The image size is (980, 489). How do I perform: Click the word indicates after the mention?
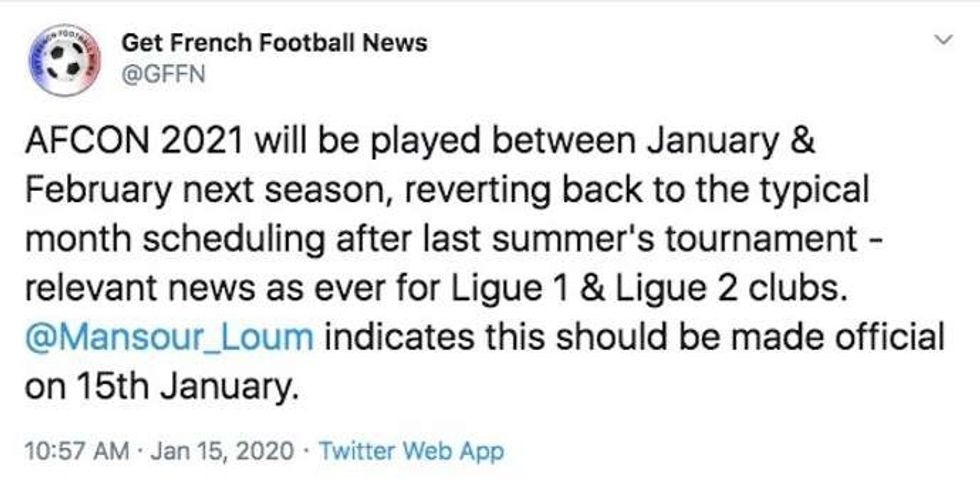click(x=399, y=338)
